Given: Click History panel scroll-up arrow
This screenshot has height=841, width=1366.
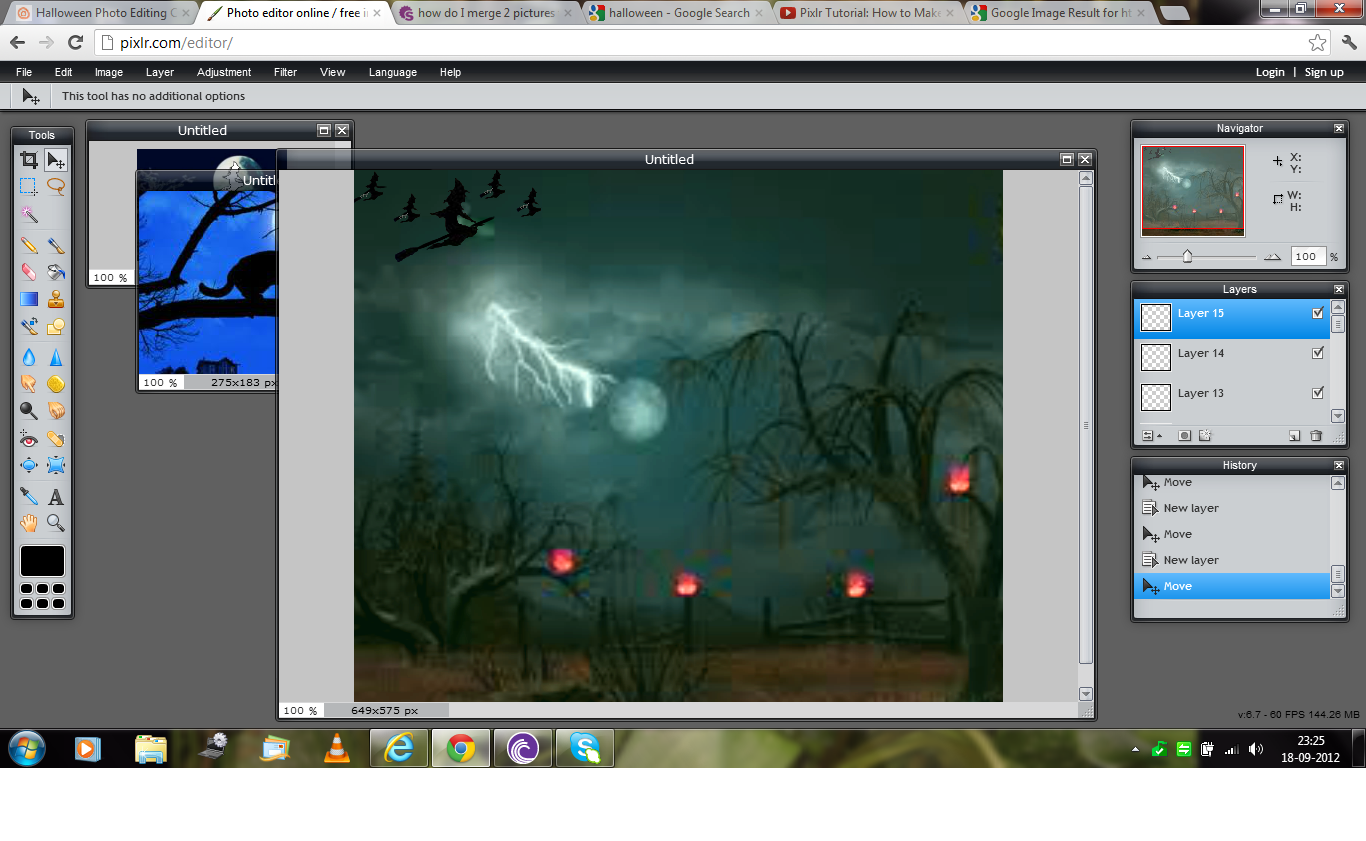Looking at the screenshot, I should point(1338,483).
